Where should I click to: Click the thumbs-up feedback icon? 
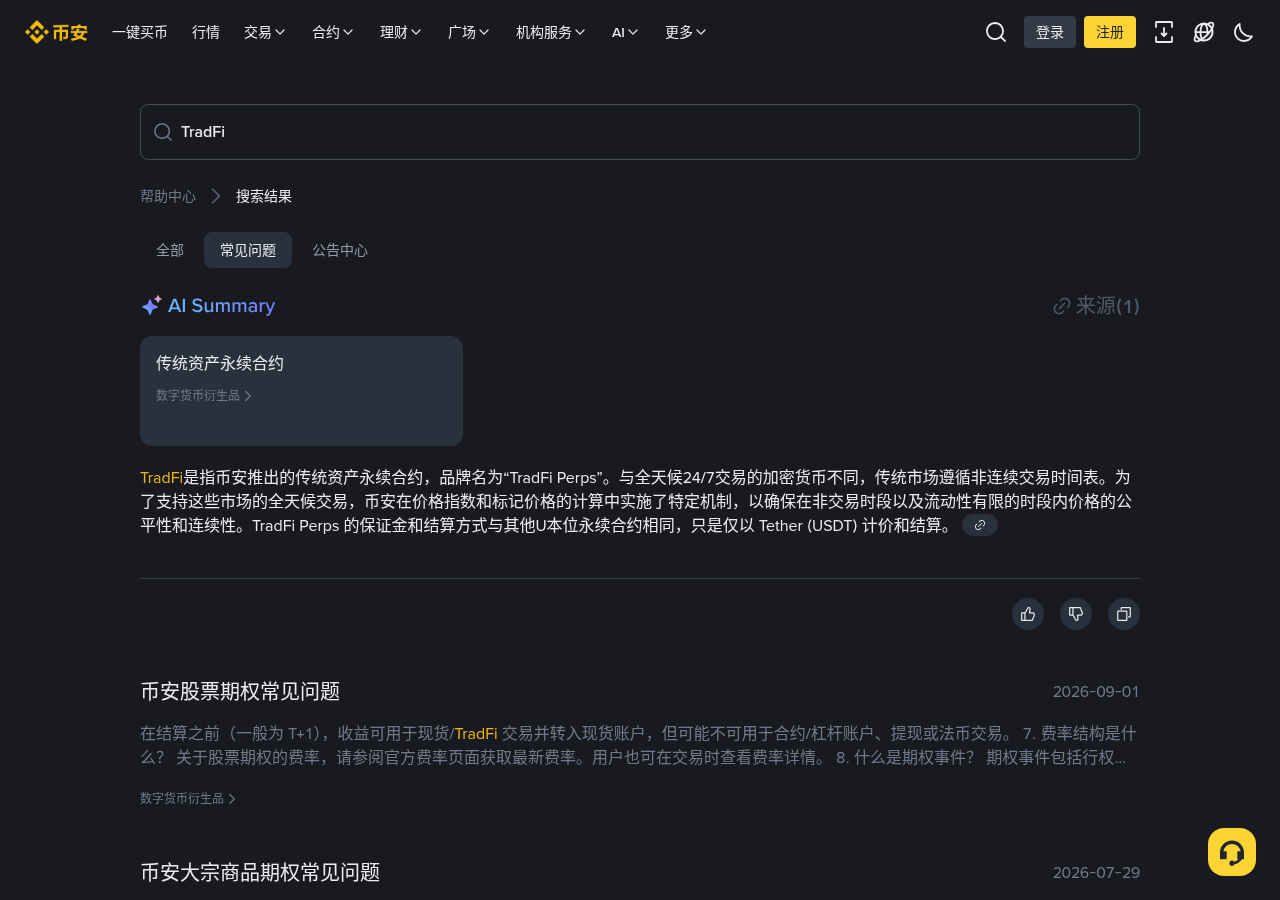(1028, 614)
